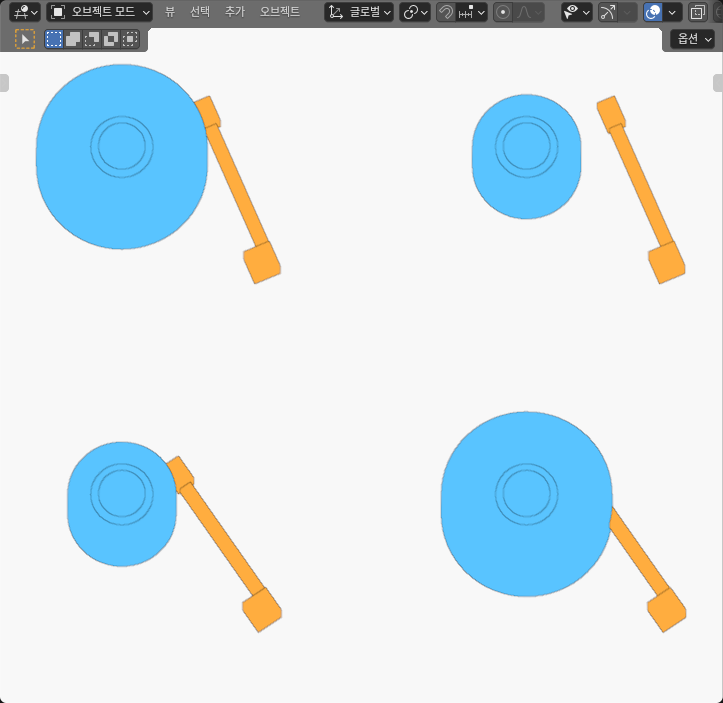
Task: Select the detached orange arm top-right
Action: (641, 189)
